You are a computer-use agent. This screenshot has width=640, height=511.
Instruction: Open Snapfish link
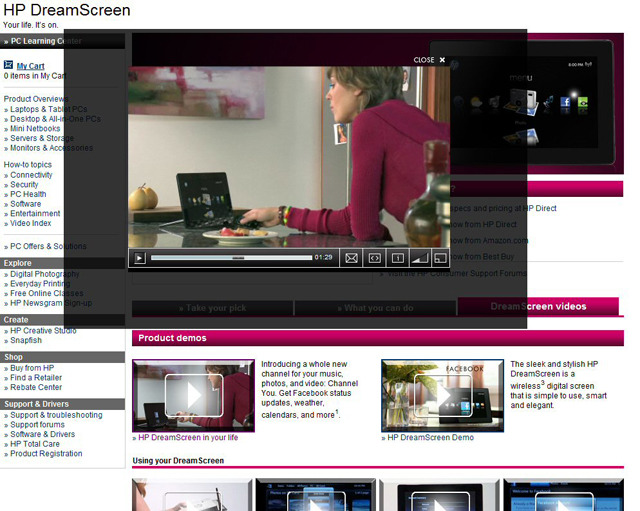(x=26, y=340)
